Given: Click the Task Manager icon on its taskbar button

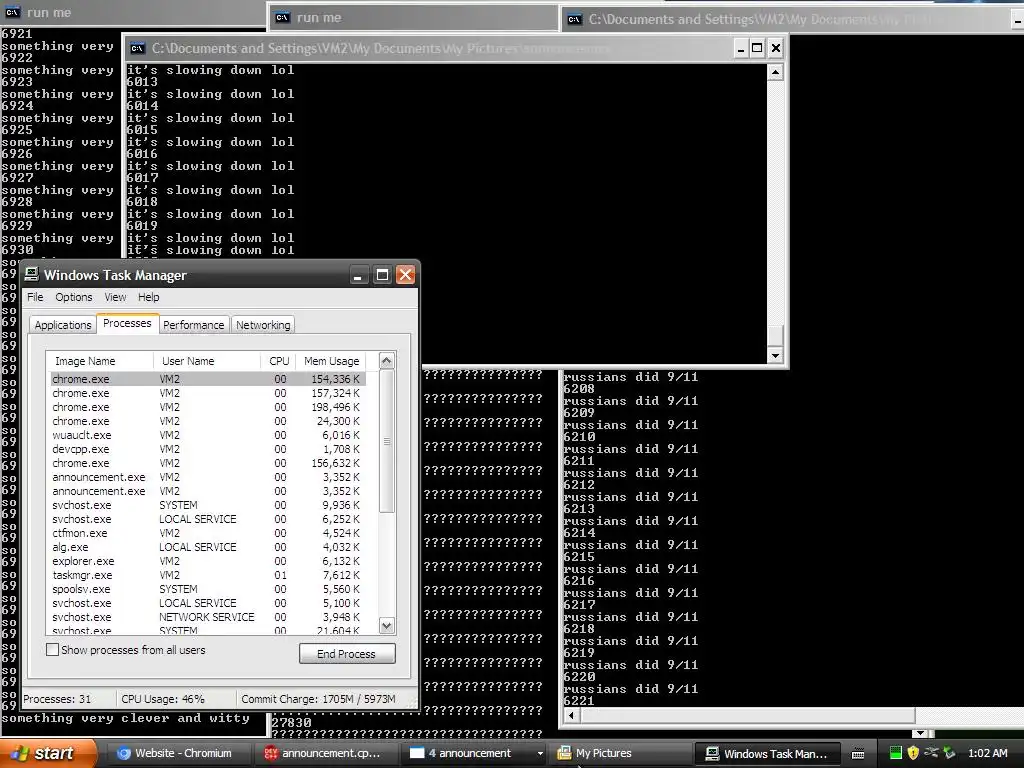Looking at the screenshot, I should 712,753.
